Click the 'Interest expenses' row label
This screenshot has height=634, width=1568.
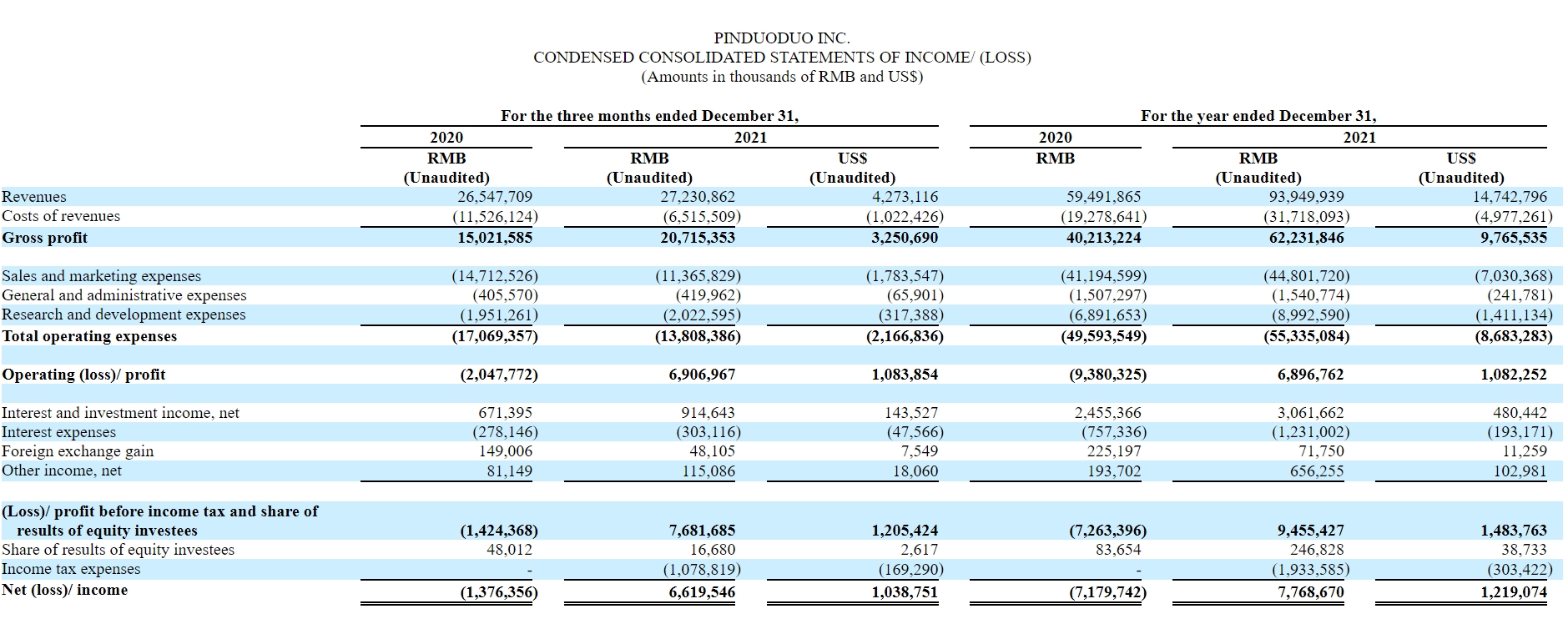[x=58, y=432]
